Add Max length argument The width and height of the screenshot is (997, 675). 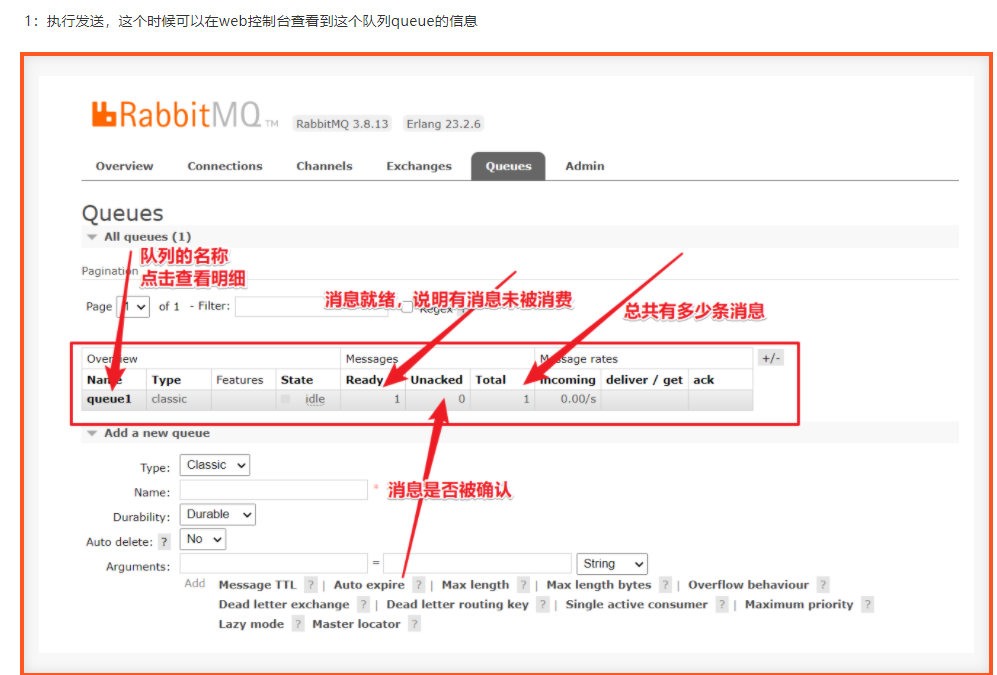coord(476,585)
